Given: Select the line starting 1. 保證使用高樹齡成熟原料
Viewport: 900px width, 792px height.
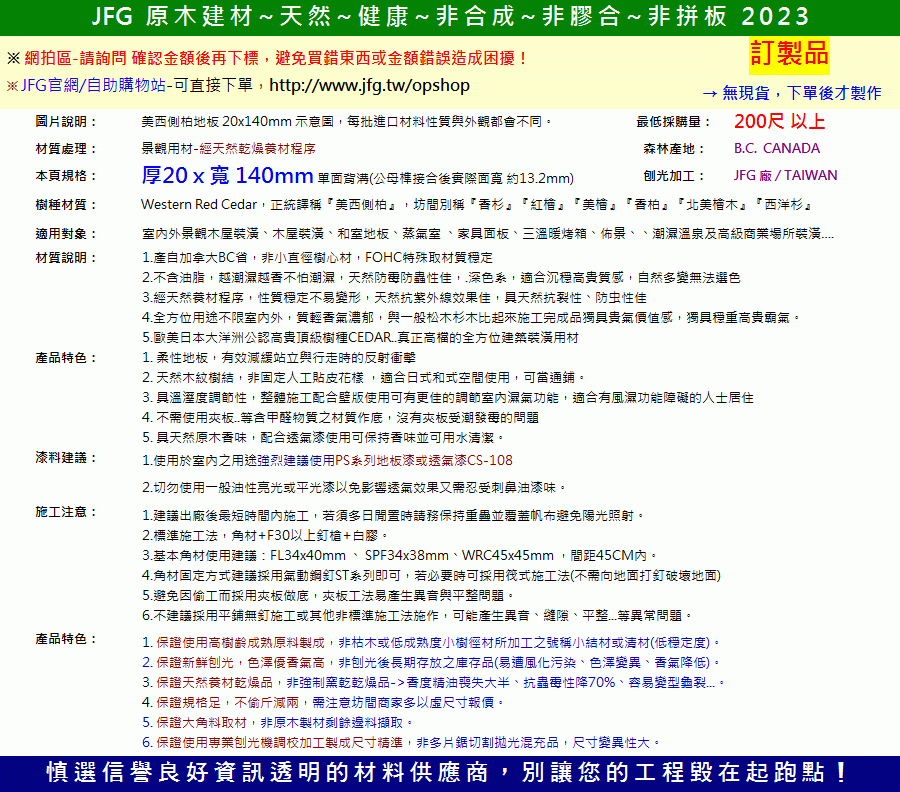Looking at the screenshot, I should pyautogui.click(x=432, y=642).
